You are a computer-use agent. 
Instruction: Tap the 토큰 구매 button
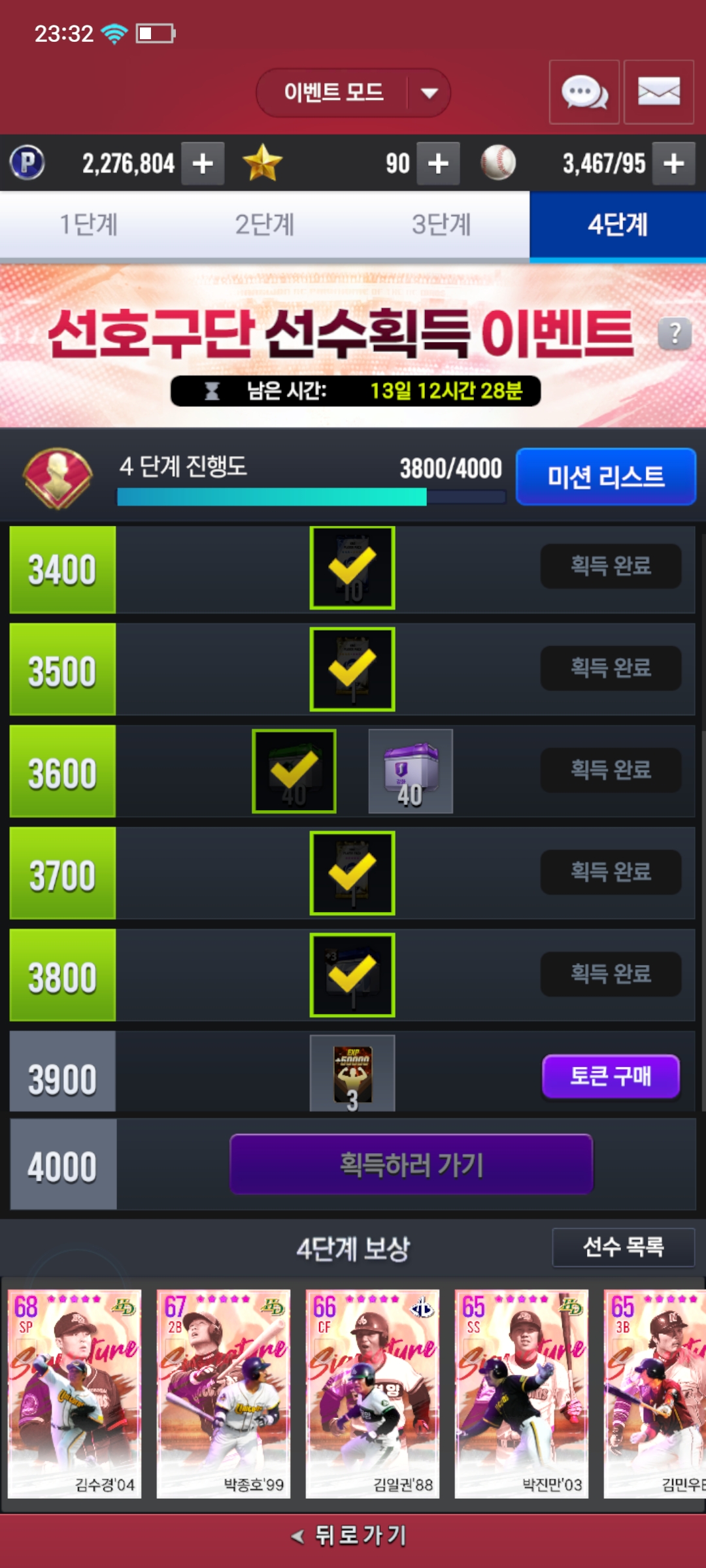pyautogui.click(x=611, y=1076)
